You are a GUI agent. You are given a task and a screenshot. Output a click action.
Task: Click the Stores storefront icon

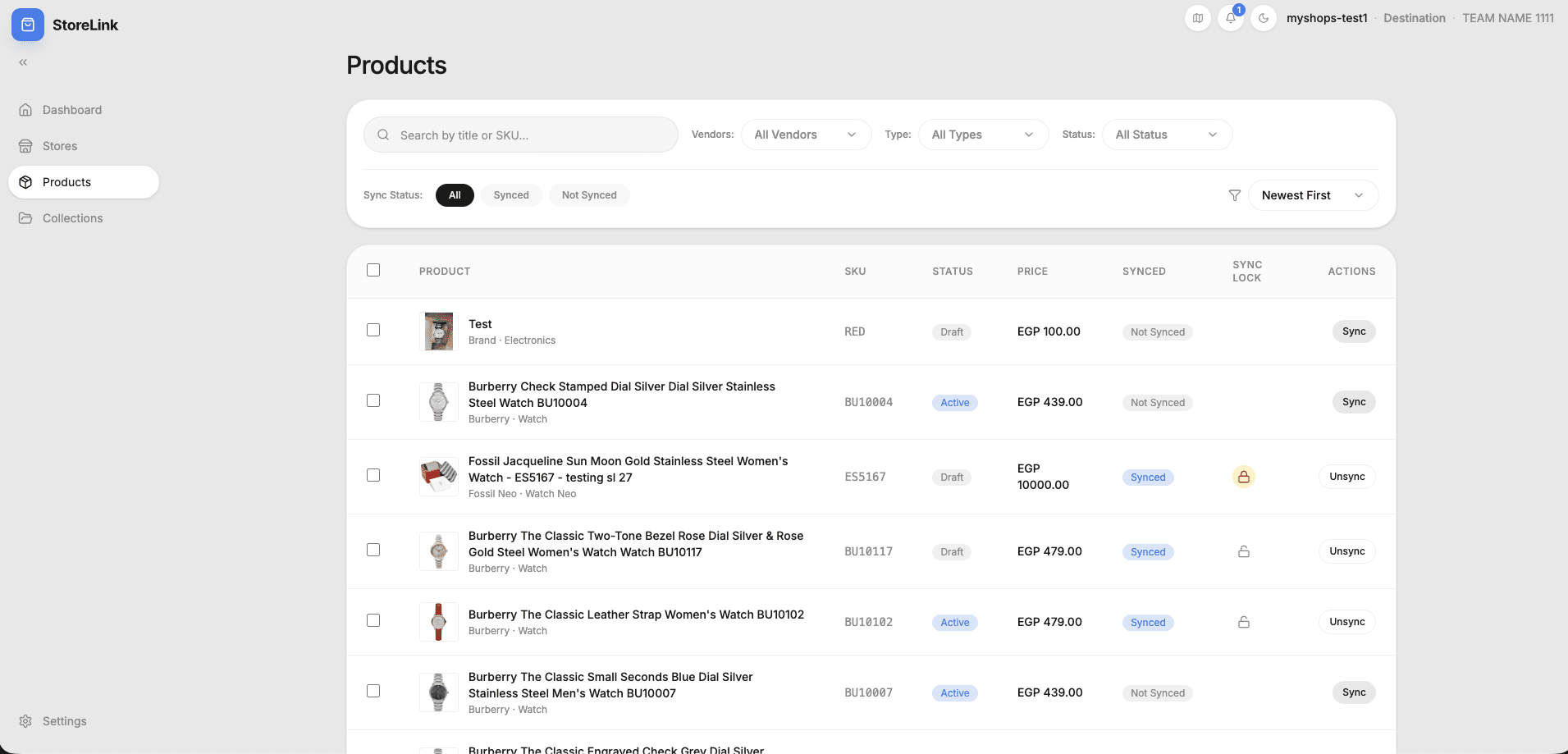click(x=25, y=146)
